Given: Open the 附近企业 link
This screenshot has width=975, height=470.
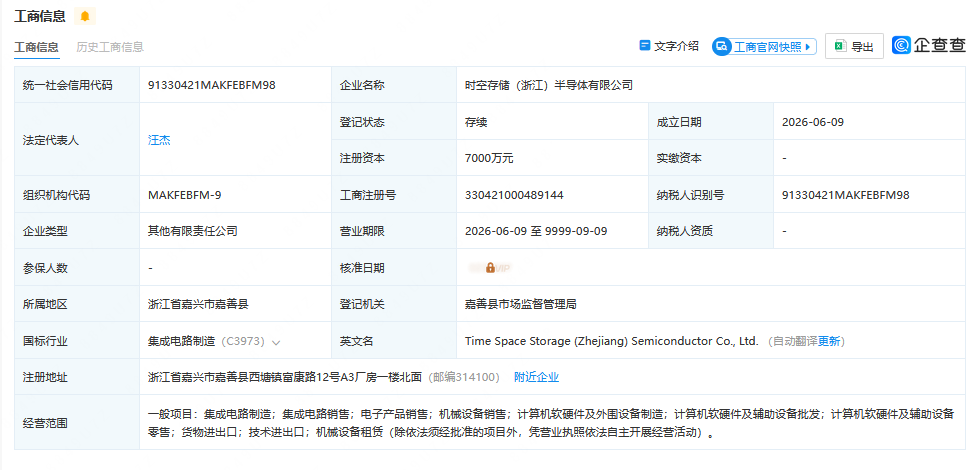Looking at the screenshot, I should coord(537,377).
